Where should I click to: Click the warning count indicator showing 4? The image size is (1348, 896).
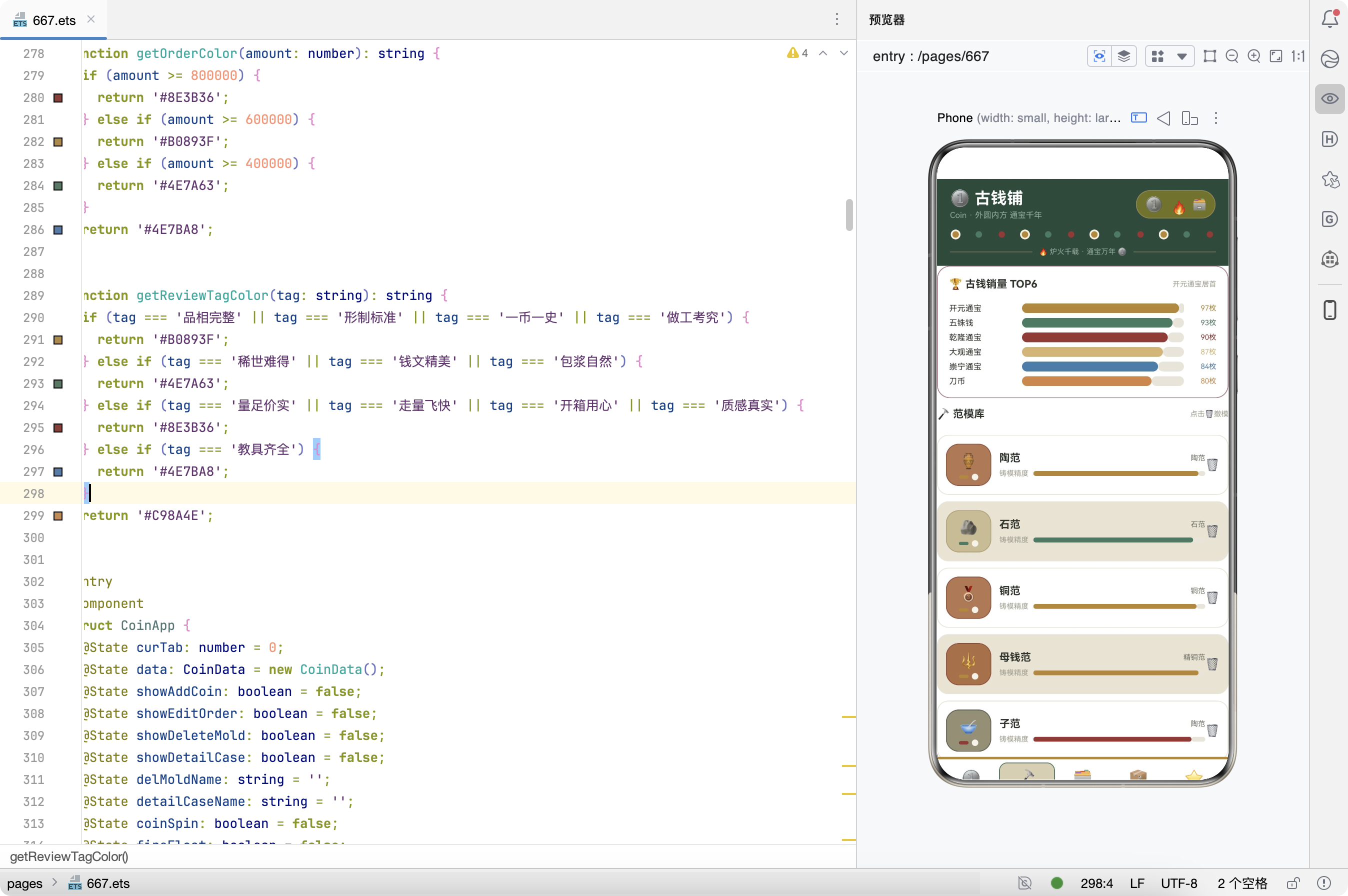(797, 53)
